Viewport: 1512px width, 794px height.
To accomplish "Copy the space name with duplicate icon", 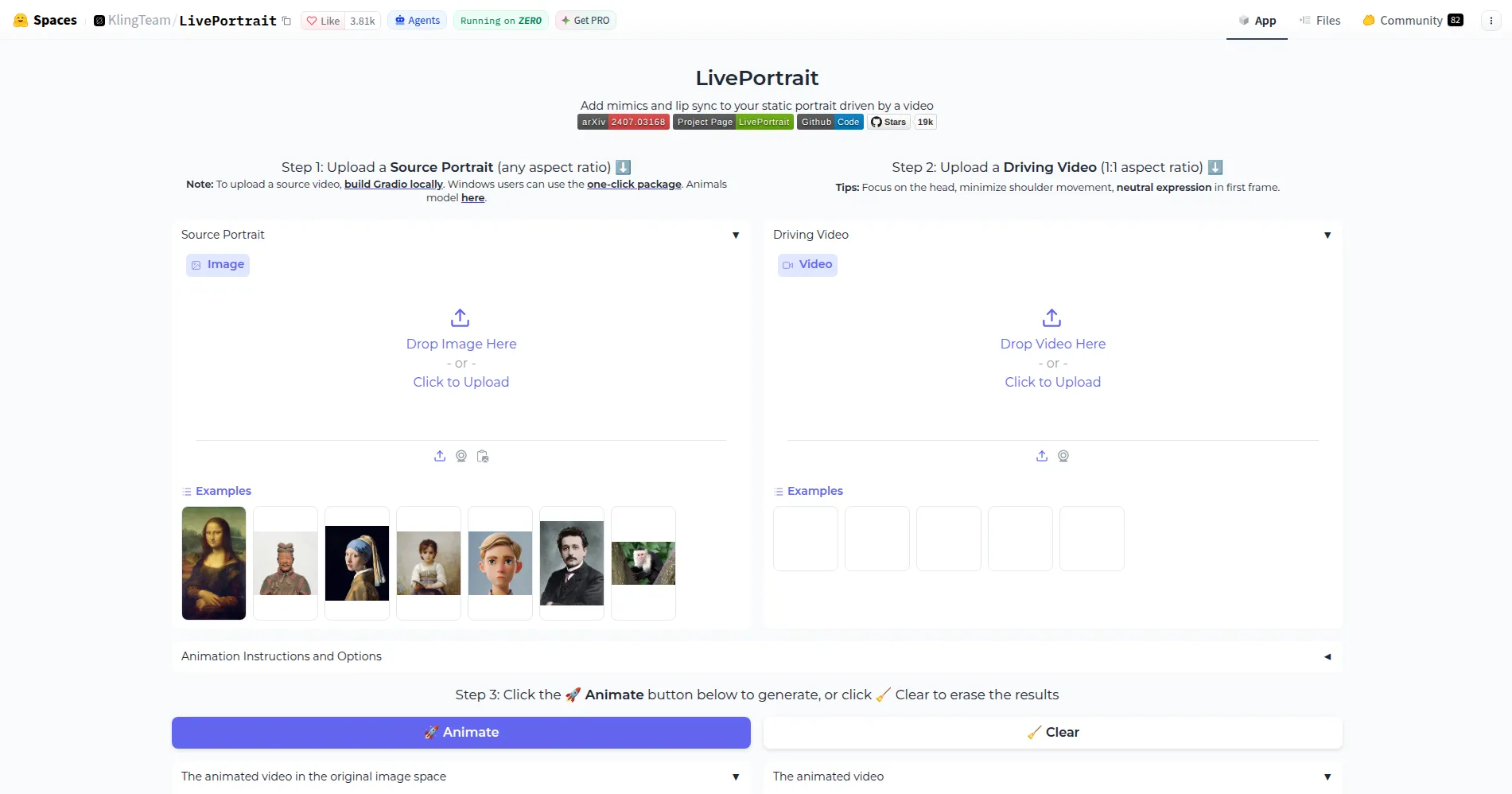I will click(x=287, y=21).
